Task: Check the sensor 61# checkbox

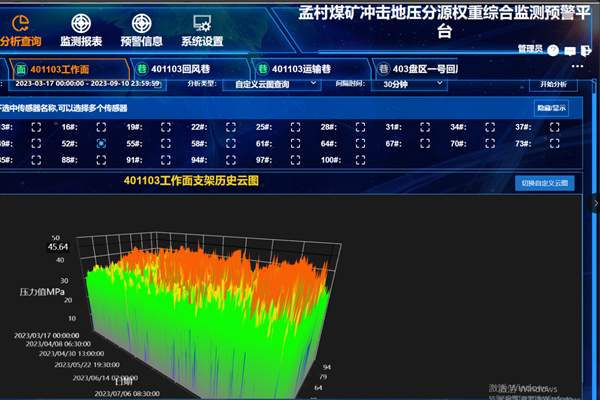Action: [295, 144]
